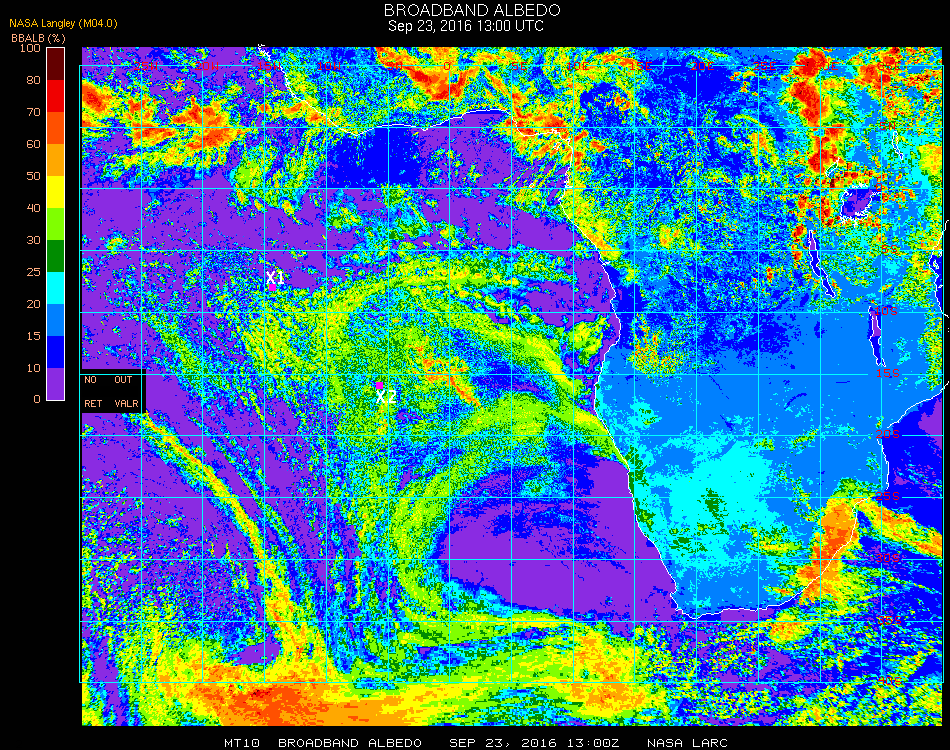Click the legend value '25'
Viewport: 950px width, 750px height.
click(33, 272)
